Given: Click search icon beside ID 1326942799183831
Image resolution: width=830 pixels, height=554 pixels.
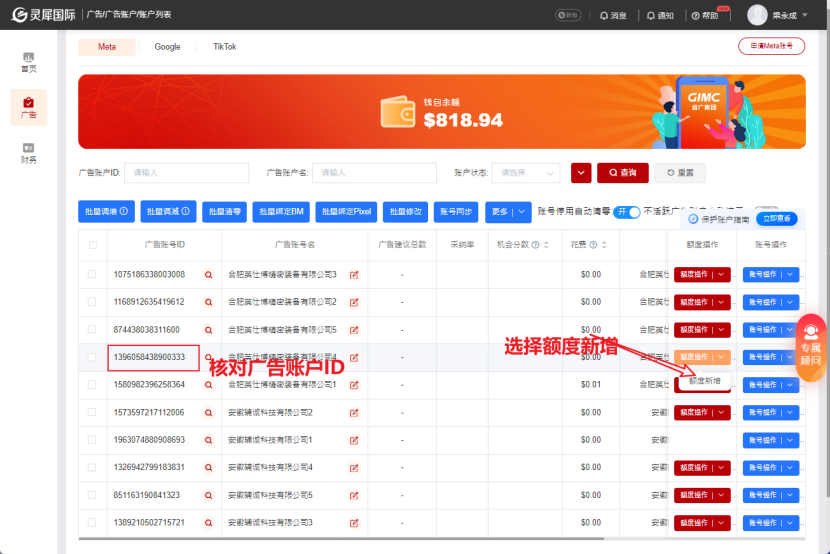Looking at the screenshot, I should (x=209, y=468).
